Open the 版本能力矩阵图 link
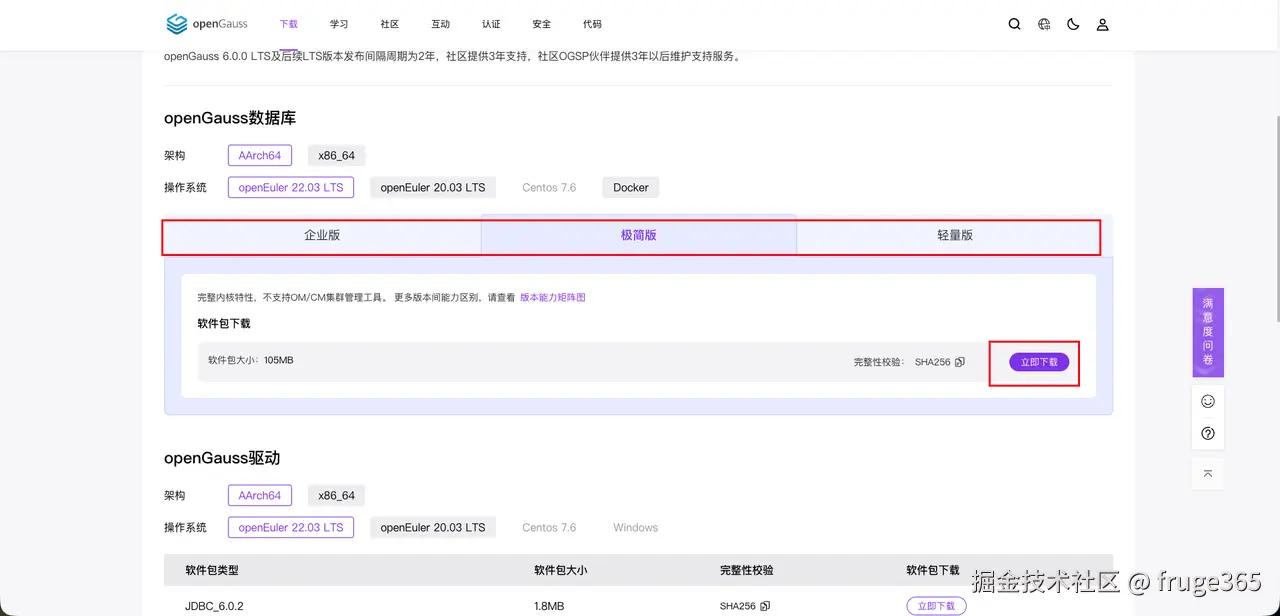The width and height of the screenshot is (1280, 616). pos(553,297)
